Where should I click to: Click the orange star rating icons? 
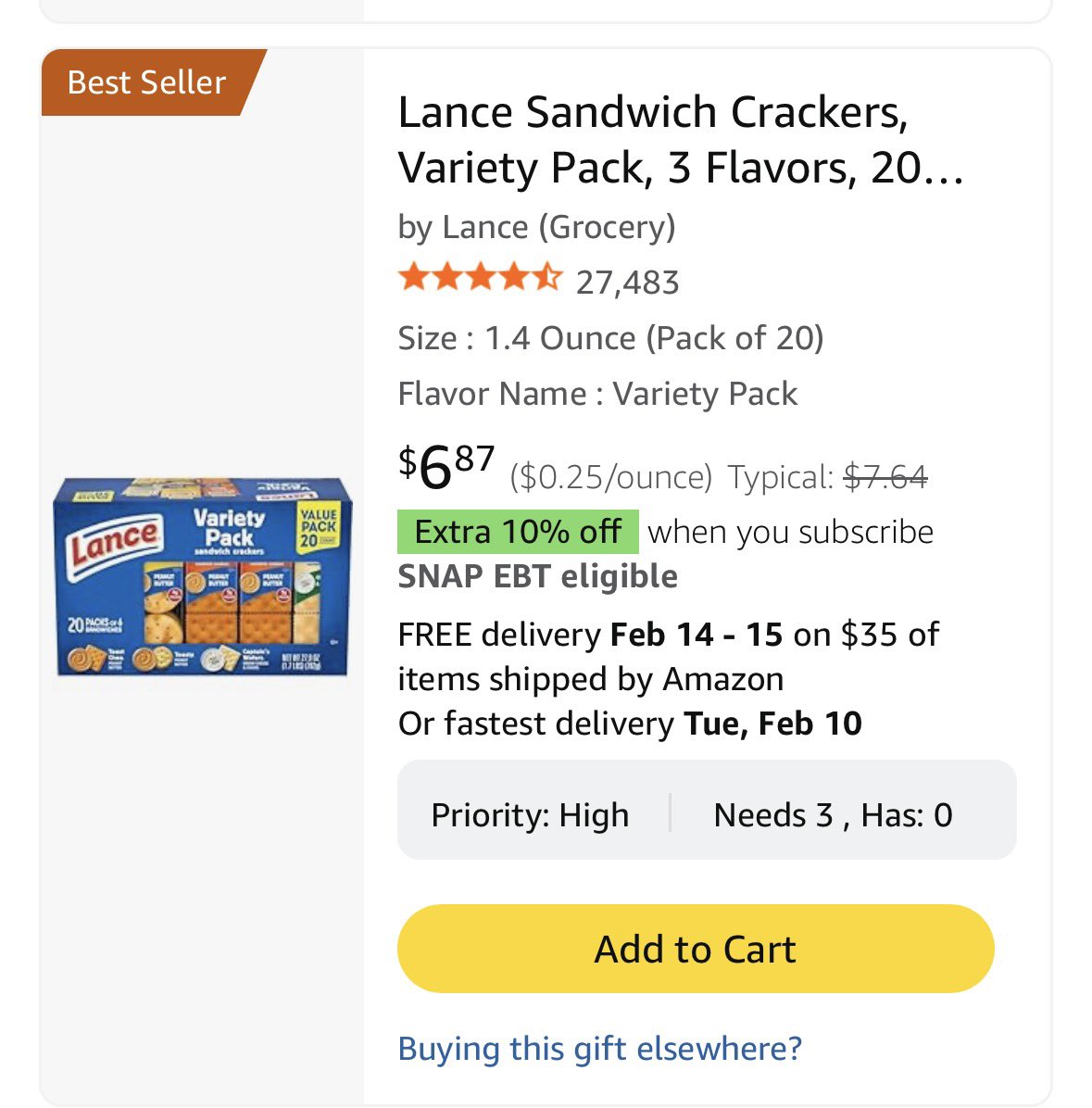coord(480,278)
